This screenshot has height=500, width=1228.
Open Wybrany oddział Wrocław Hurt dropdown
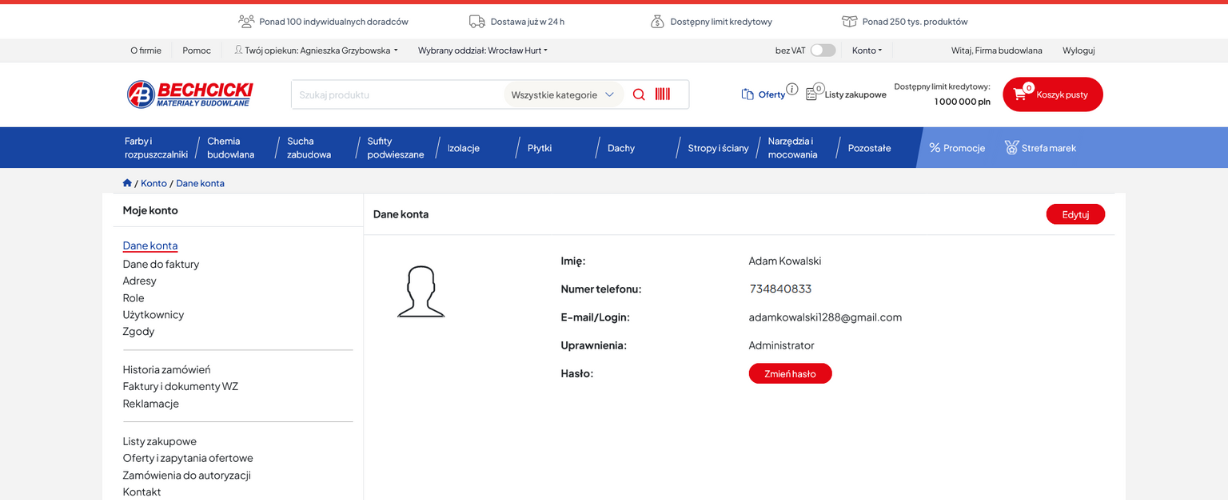(x=483, y=50)
